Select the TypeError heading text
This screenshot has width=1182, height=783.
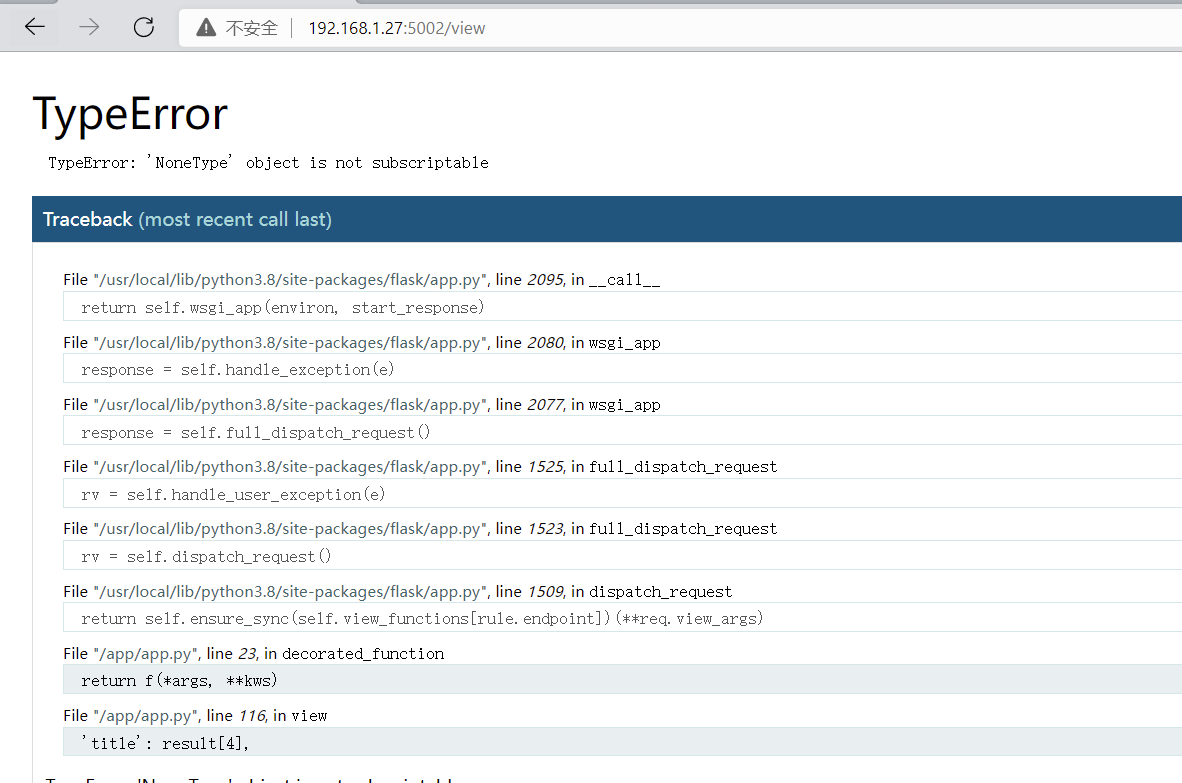pyautogui.click(x=130, y=115)
